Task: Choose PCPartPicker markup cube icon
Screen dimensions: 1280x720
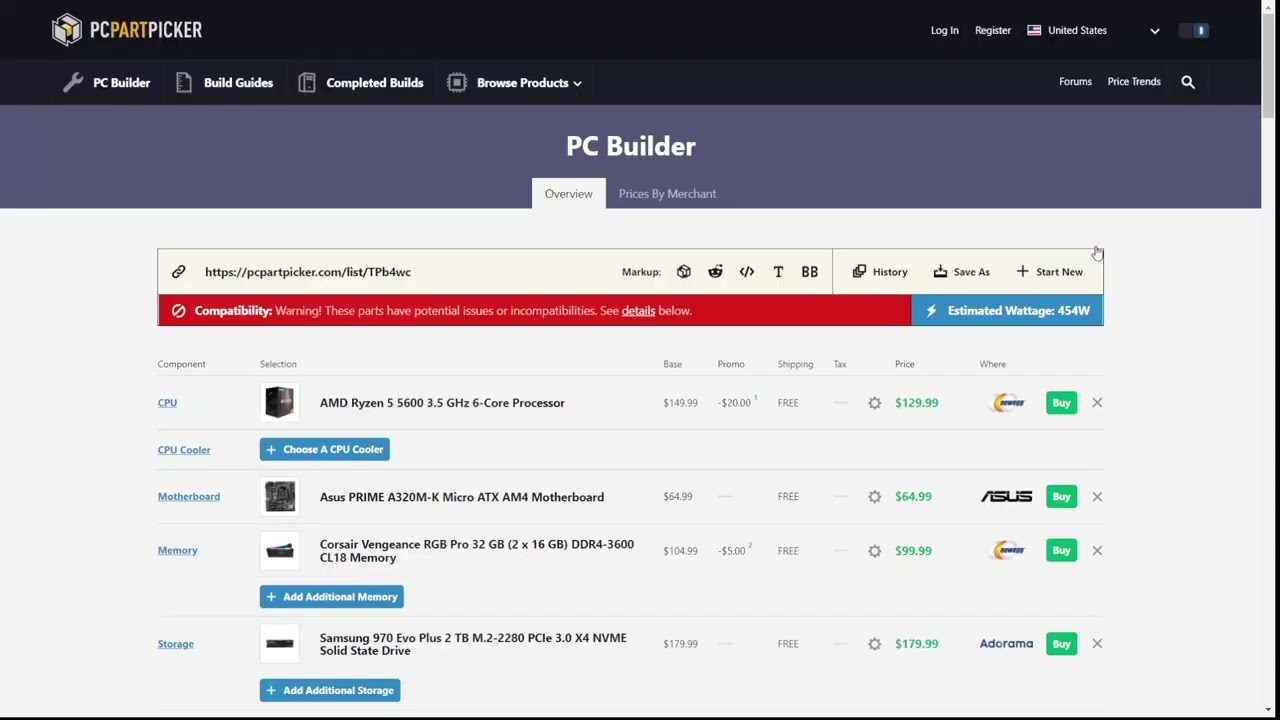Action: pyautogui.click(x=683, y=272)
